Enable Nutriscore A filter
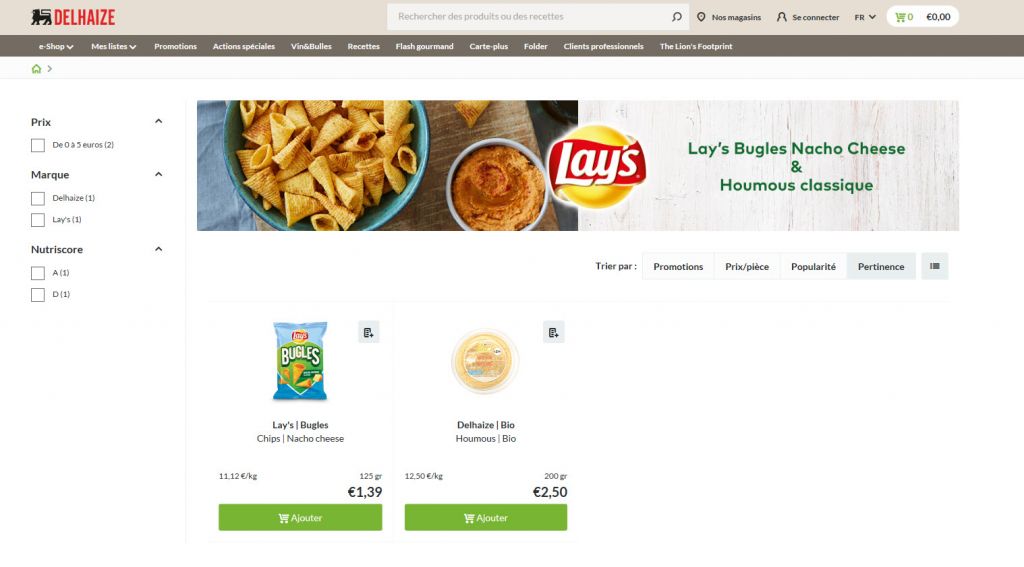This screenshot has width=1024, height=567. coord(38,272)
